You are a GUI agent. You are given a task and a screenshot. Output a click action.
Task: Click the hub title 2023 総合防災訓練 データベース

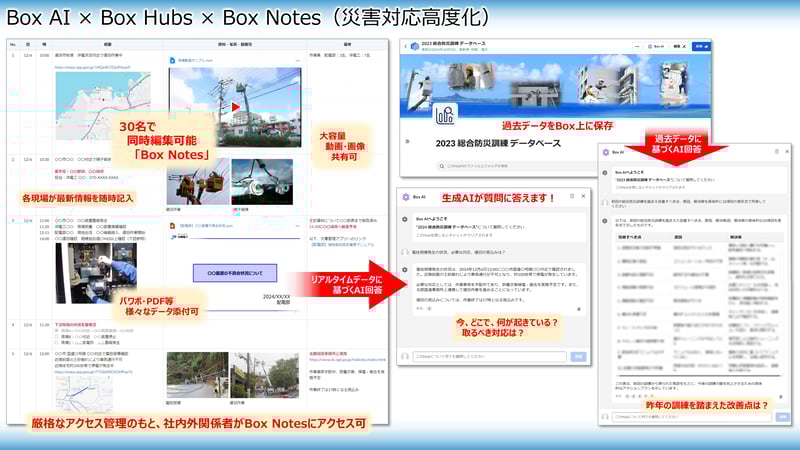click(x=498, y=143)
